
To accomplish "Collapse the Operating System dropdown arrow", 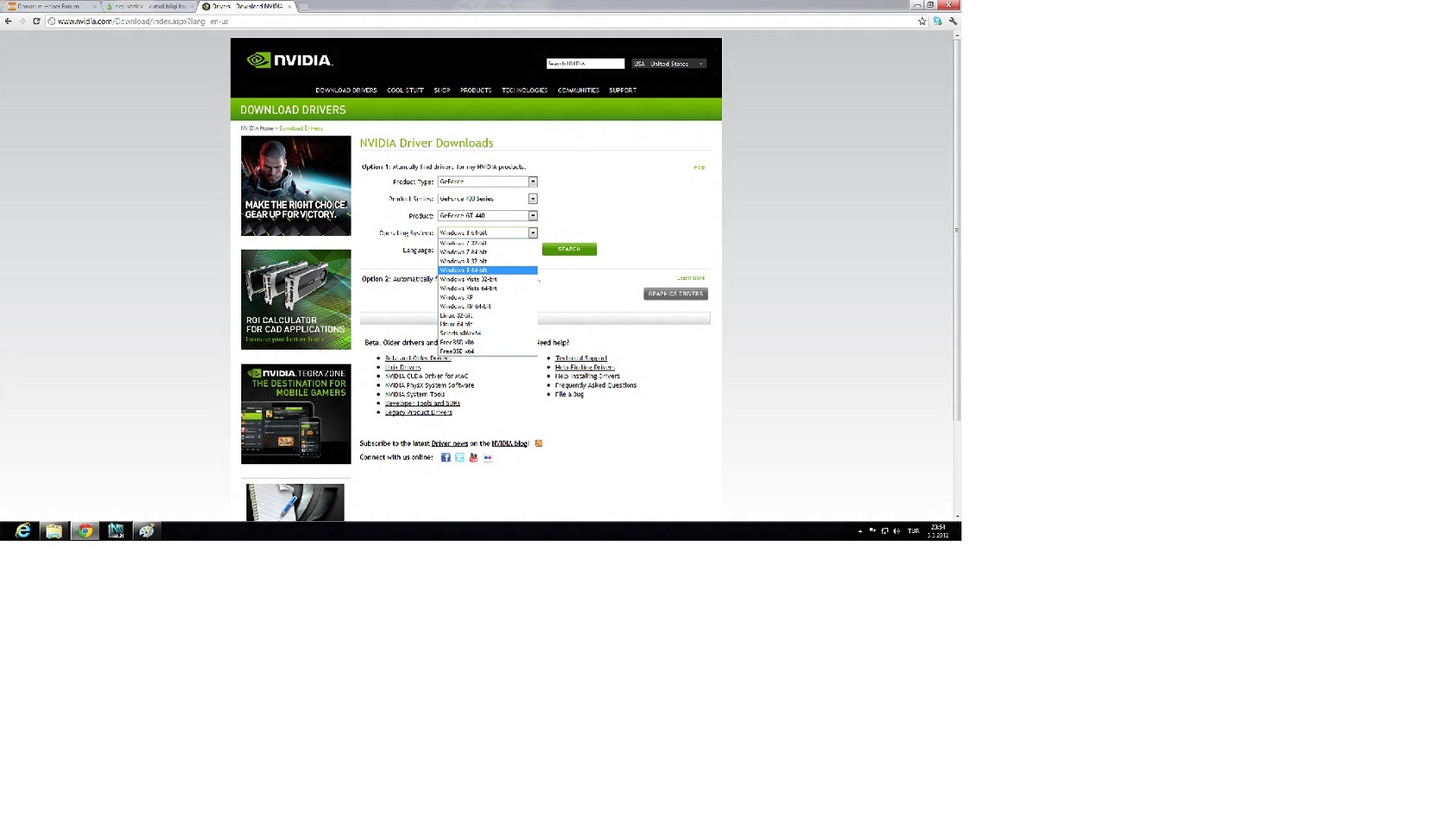I will click(532, 233).
